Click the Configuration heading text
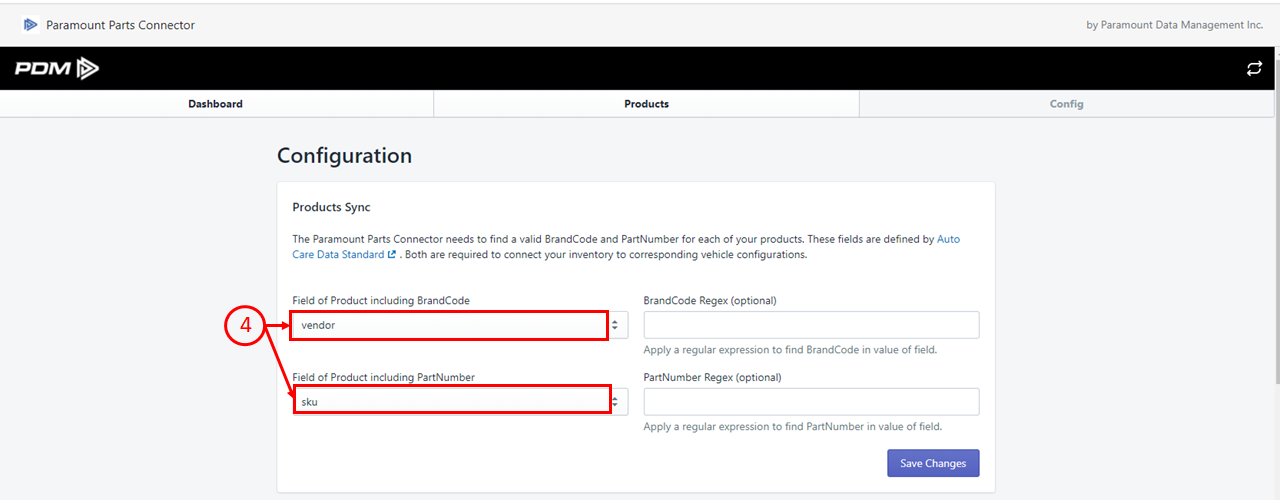The width and height of the screenshot is (1280, 500). coord(344,156)
